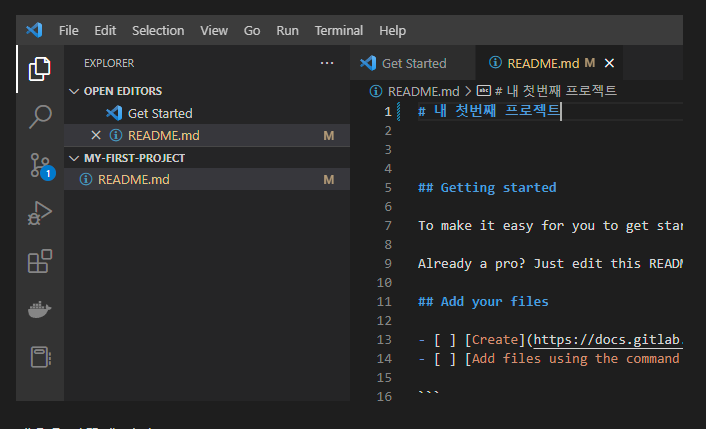Click the '## Add your files' heading line

(x=483, y=302)
